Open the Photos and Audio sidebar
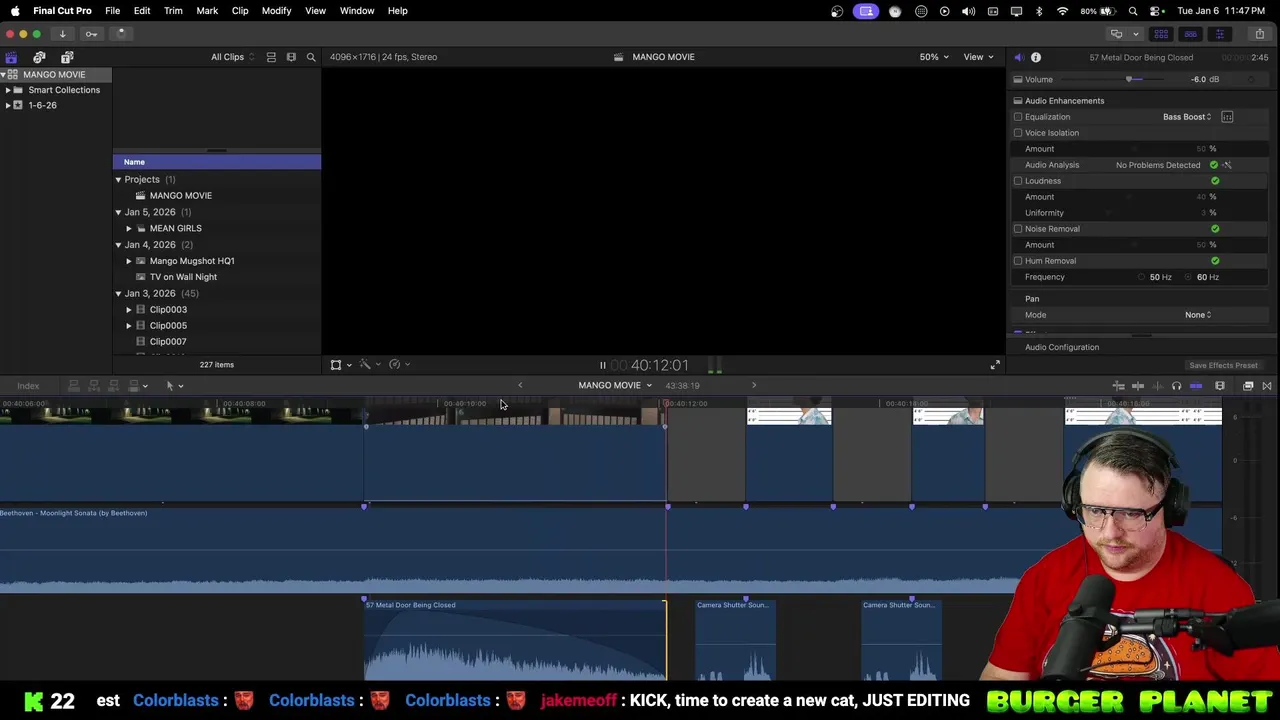 (x=39, y=57)
